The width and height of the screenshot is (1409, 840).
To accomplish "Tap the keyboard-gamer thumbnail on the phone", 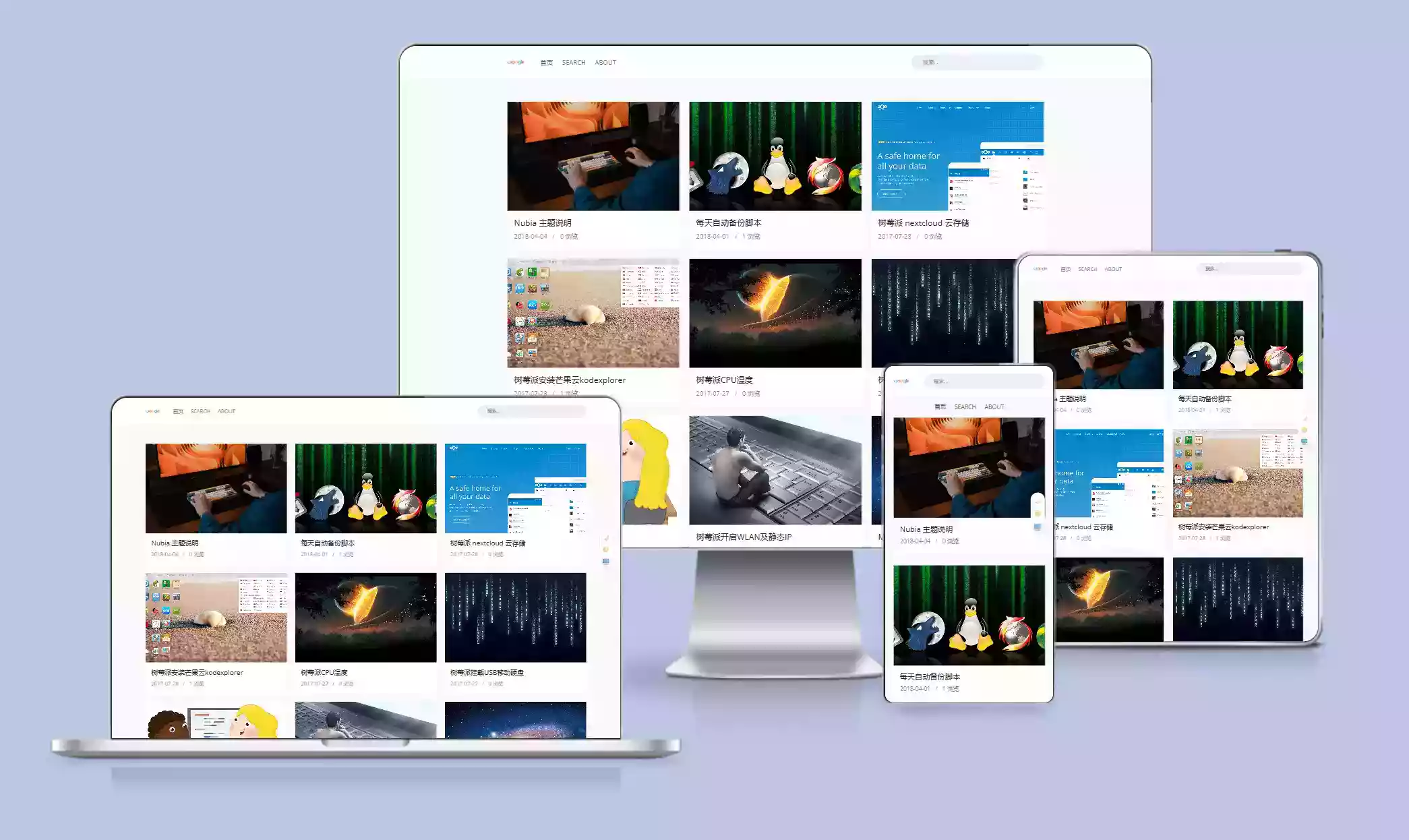I will pos(969,468).
